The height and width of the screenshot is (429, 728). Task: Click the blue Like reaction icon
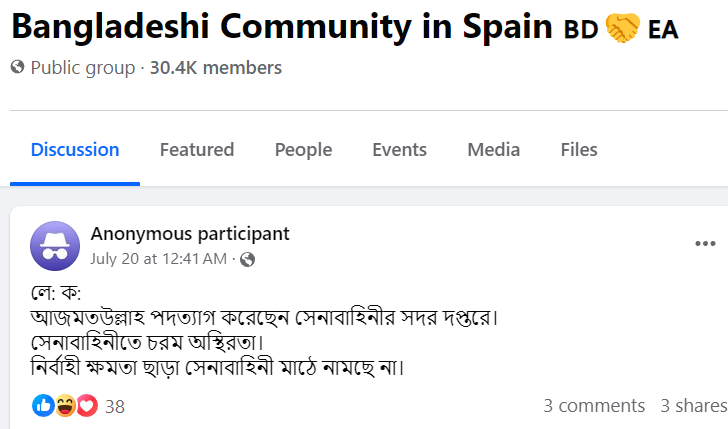(x=43, y=406)
